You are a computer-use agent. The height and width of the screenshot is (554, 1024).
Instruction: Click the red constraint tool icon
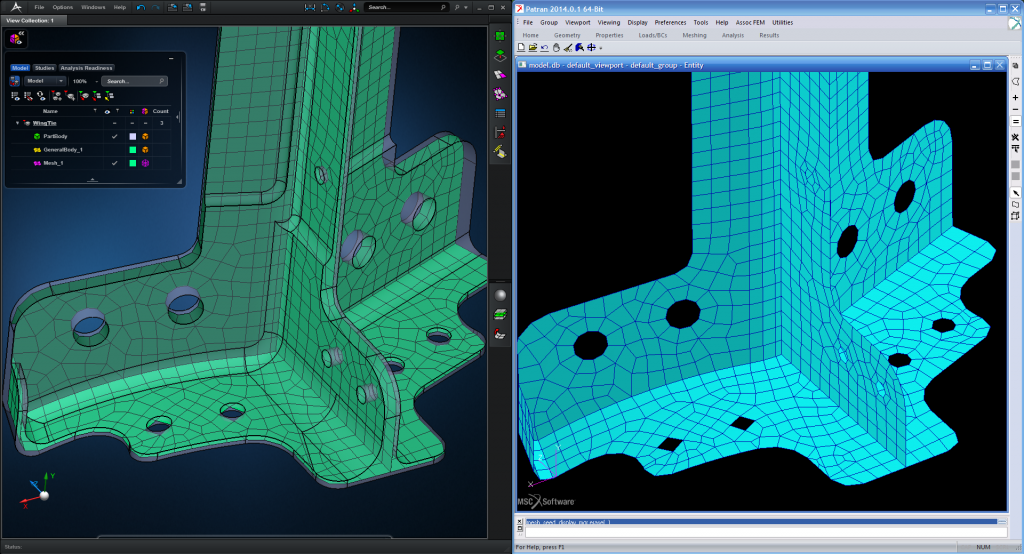coord(500,132)
